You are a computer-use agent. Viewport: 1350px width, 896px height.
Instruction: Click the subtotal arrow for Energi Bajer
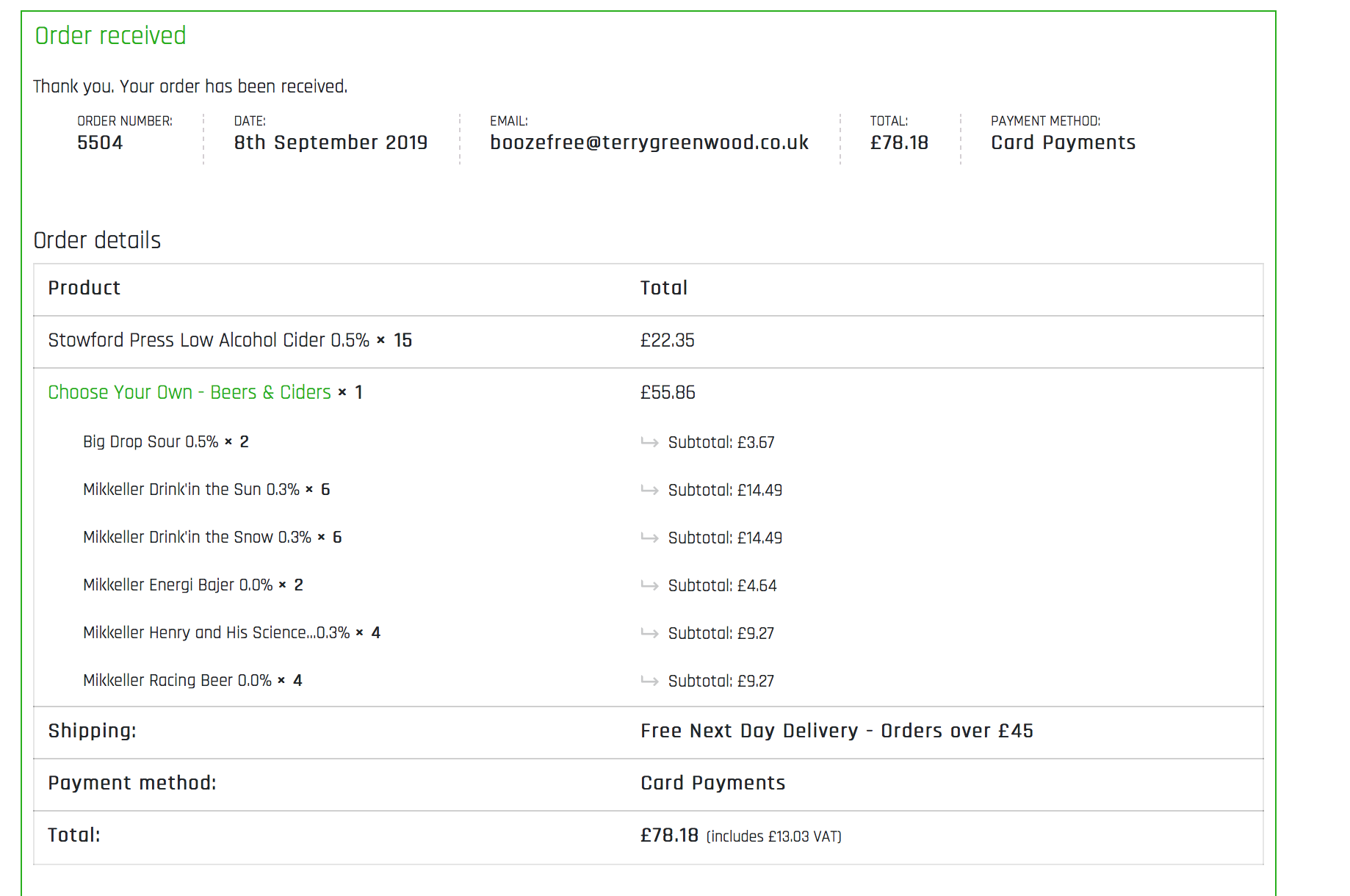[649, 585]
